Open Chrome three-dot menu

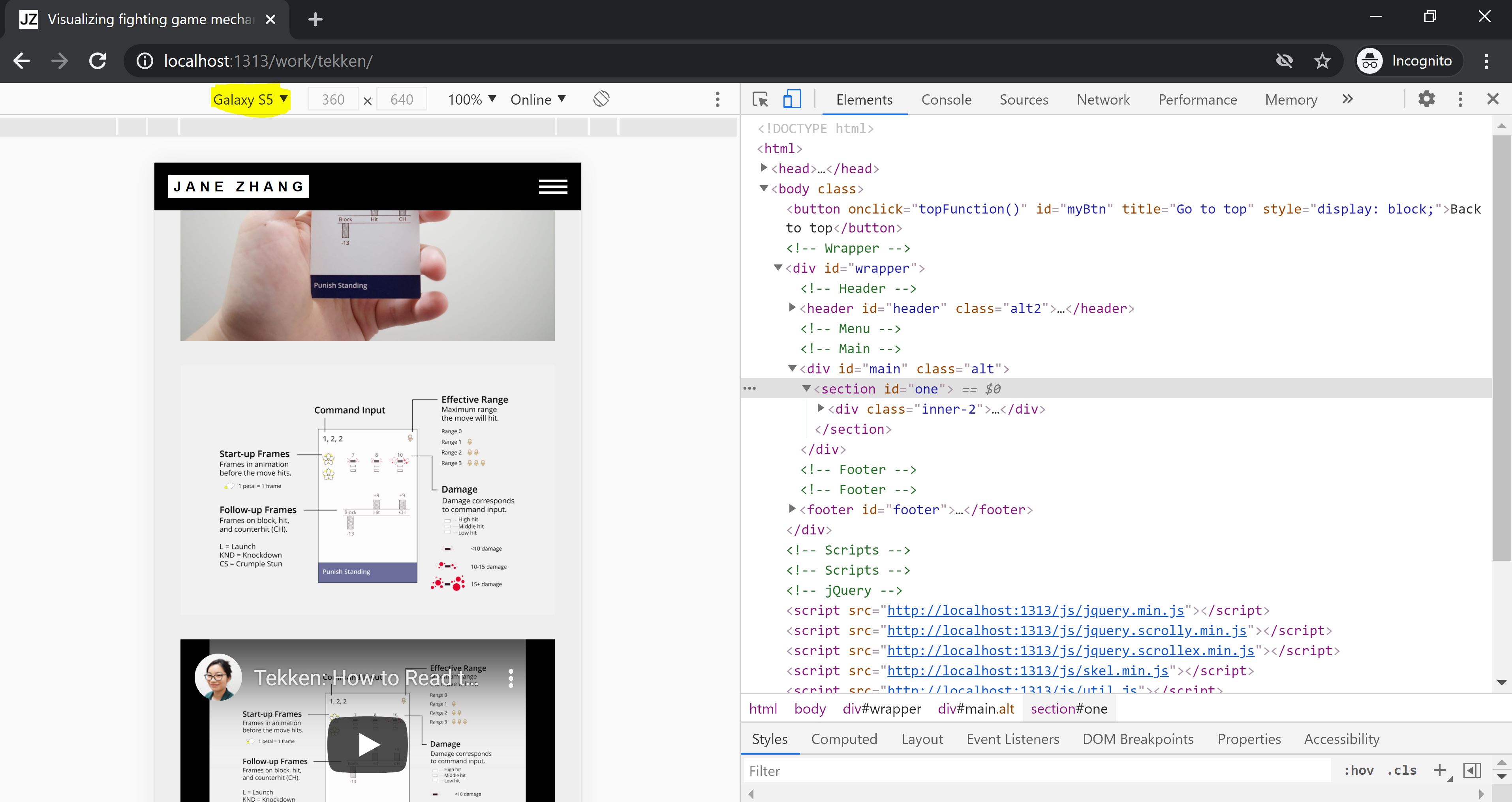[1486, 60]
